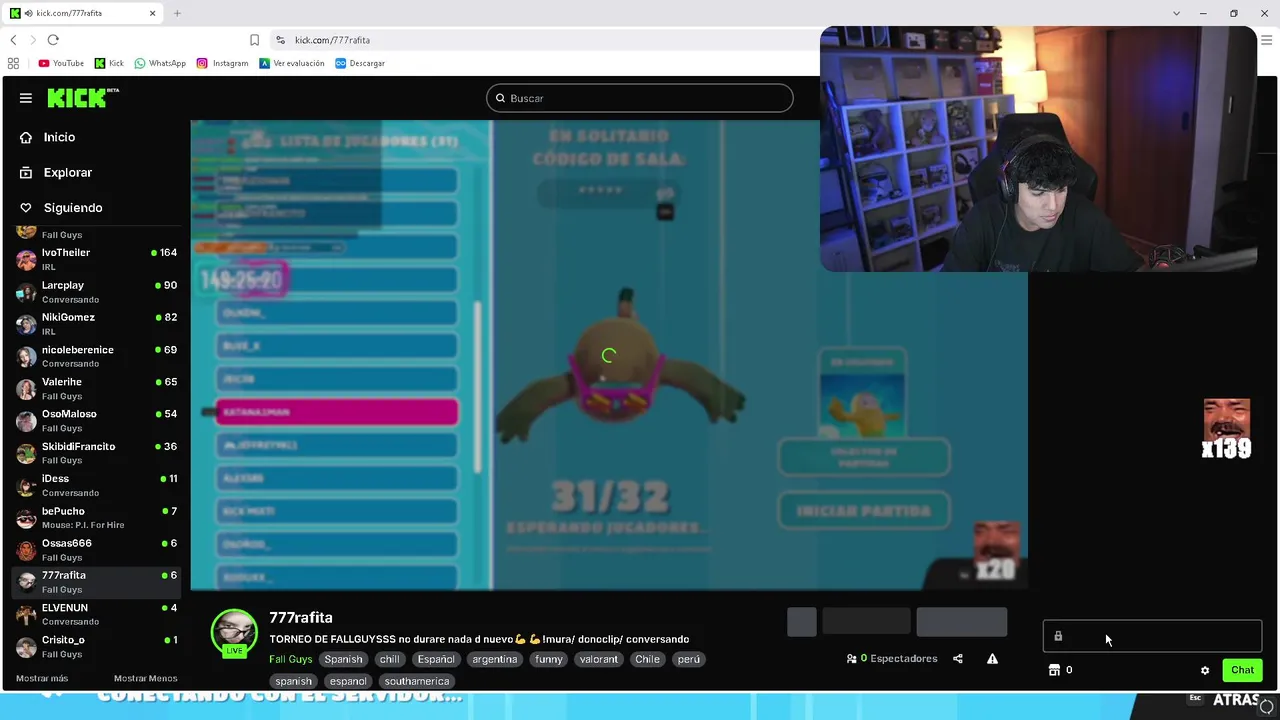Viewport: 1280px width, 720px height.
Task: Select the southamerica tag
Action: pos(417,681)
